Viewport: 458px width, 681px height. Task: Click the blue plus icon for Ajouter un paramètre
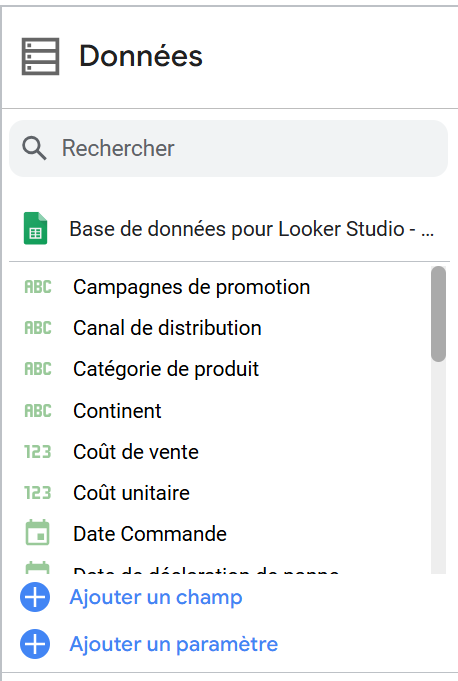35,644
